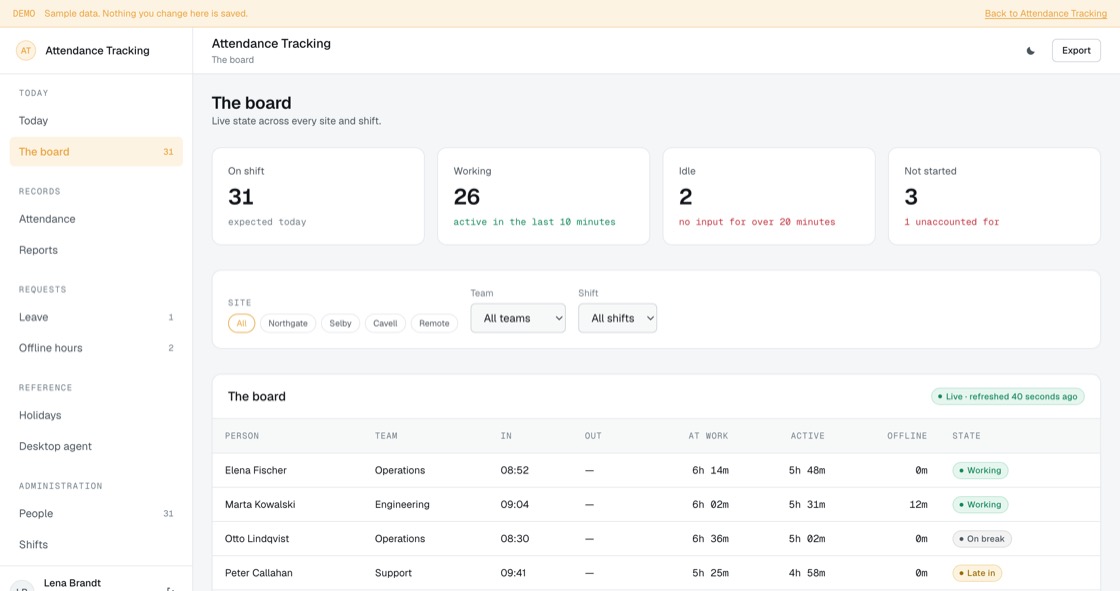
Task: Select the All site filter chip
Action: [x=241, y=323]
